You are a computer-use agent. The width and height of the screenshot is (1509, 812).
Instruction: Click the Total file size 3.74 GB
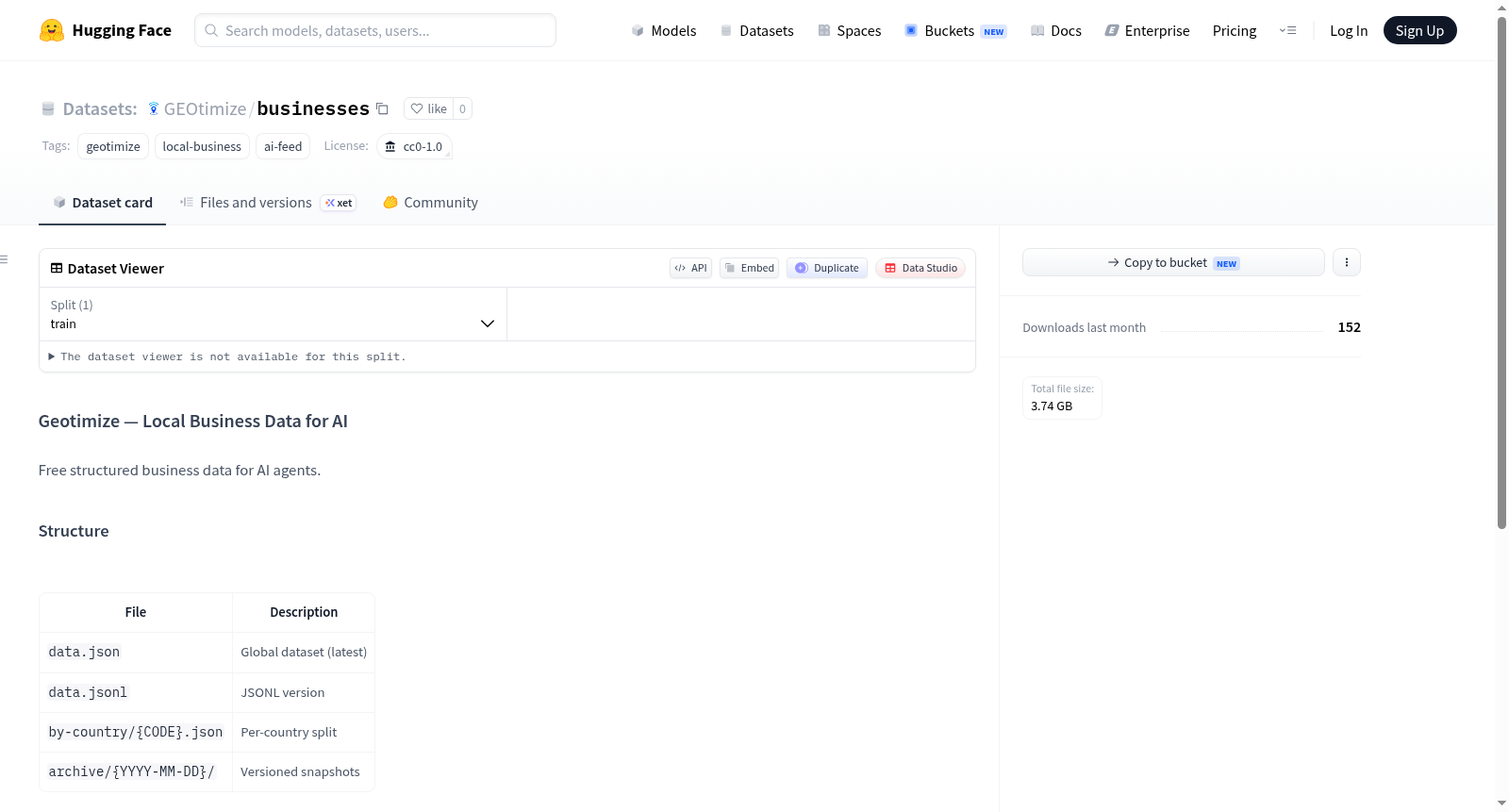tap(1062, 398)
